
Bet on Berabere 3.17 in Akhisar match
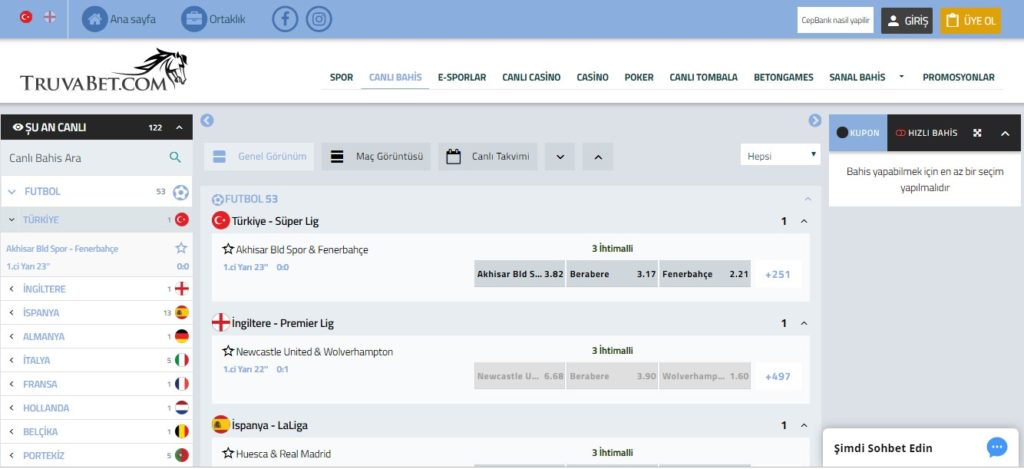613,274
